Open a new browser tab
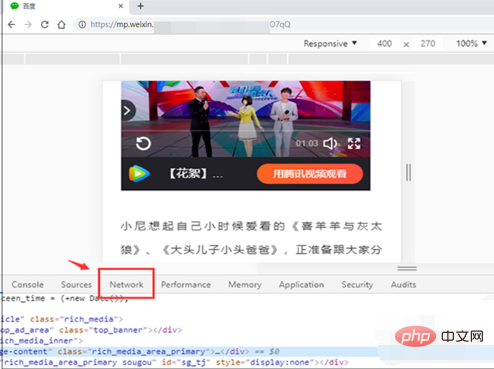The width and height of the screenshot is (494, 369). (141, 6)
